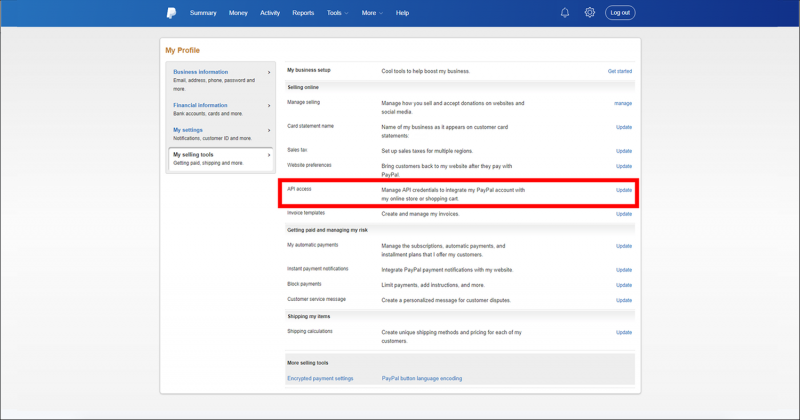Click the Shipping calculations label
The width and height of the screenshot is (800, 420).
(310, 332)
